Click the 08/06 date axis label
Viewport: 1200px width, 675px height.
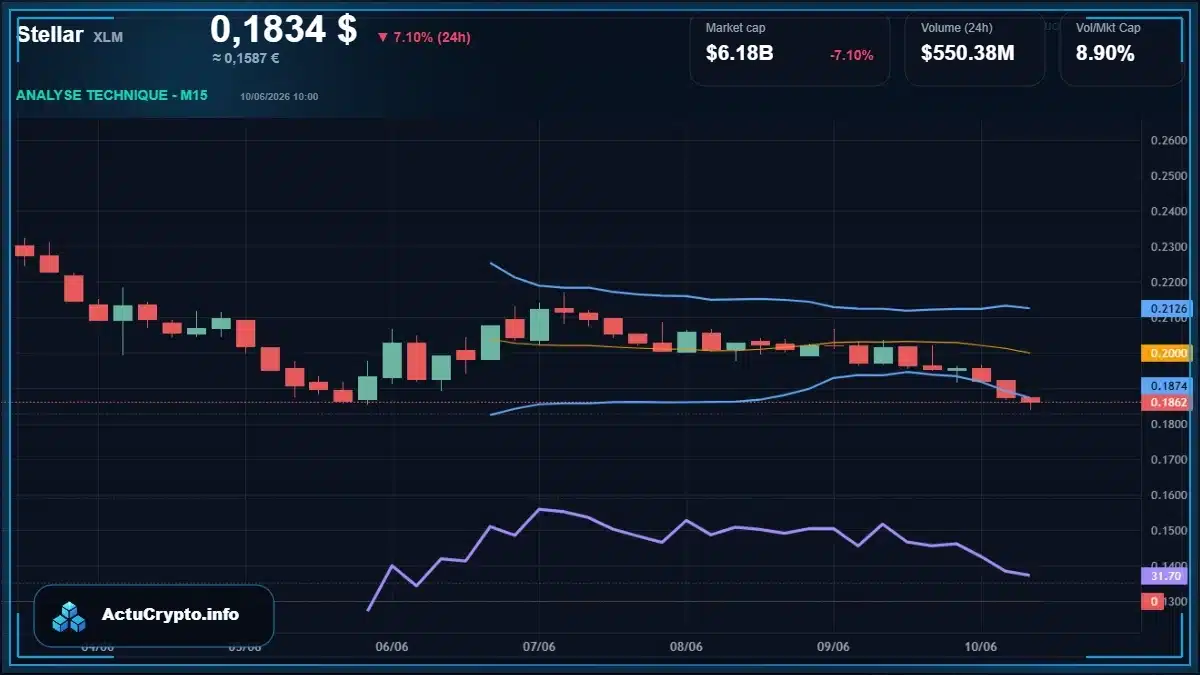click(x=686, y=646)
